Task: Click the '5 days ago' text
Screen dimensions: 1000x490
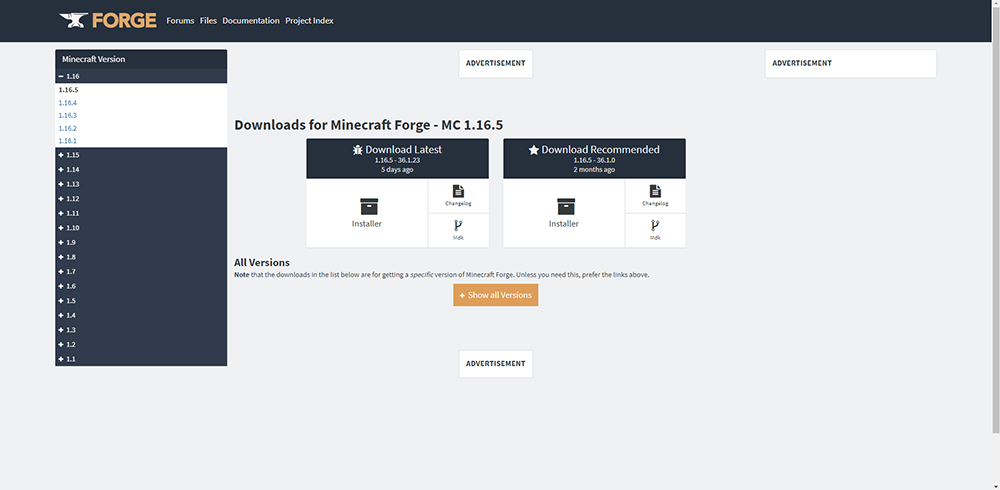Action: point(397,170)
